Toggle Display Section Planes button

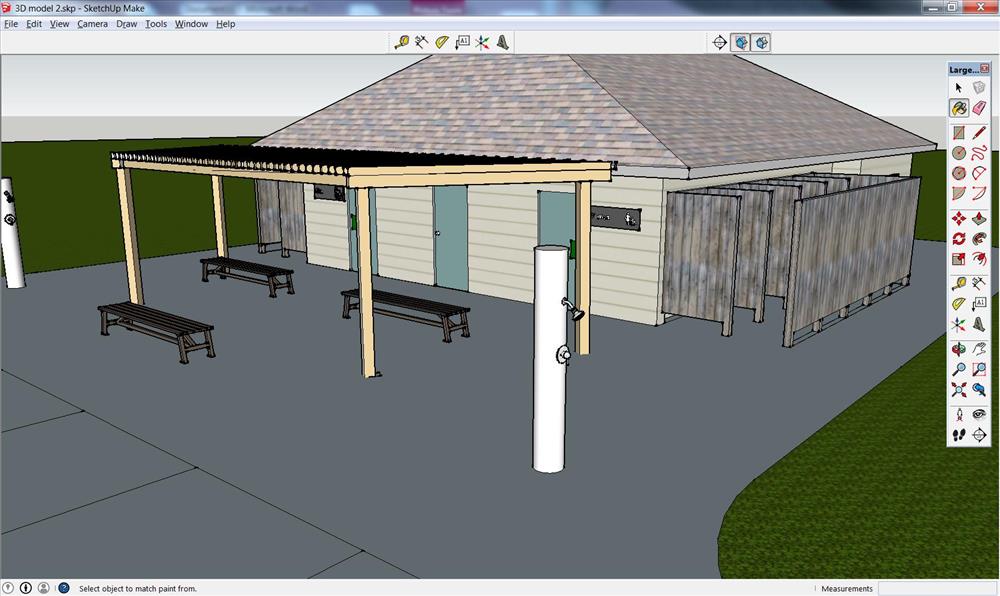[x=740, y=42]
